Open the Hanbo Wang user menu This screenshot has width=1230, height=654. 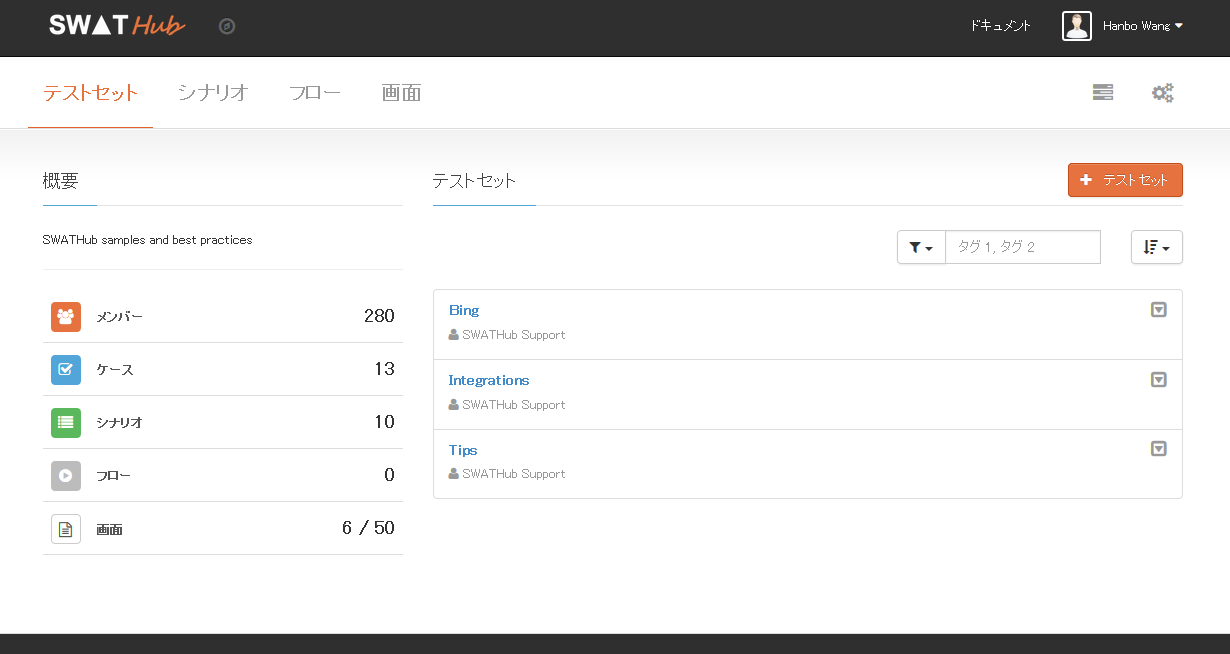point(1142,26)
